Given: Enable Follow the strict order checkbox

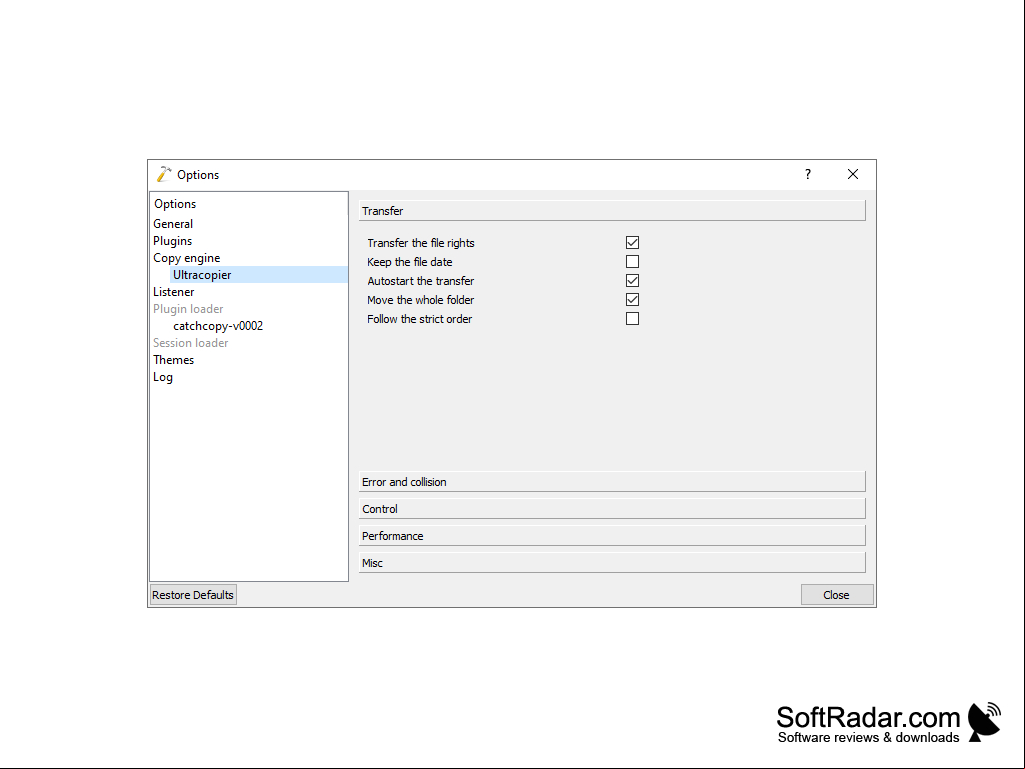Looking at the screenshot, I should (632, 318).
